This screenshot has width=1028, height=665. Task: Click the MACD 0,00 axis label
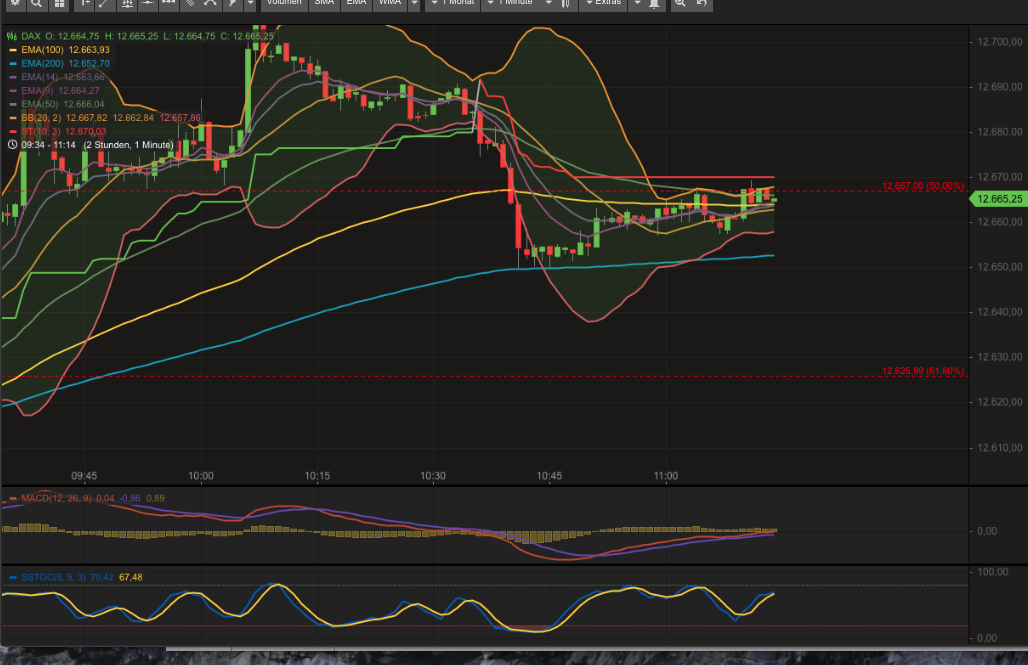click(987, 531)
